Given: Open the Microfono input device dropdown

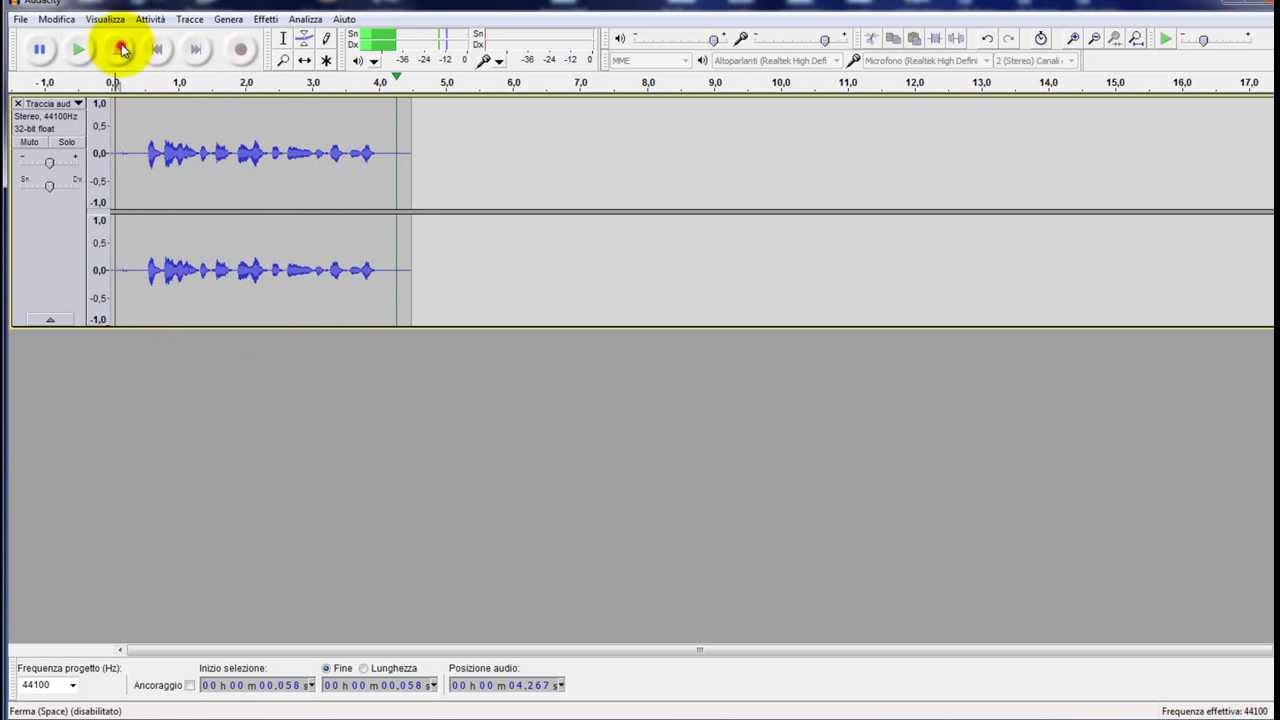Looking at the screenshot, I should [x=926, y=60].
